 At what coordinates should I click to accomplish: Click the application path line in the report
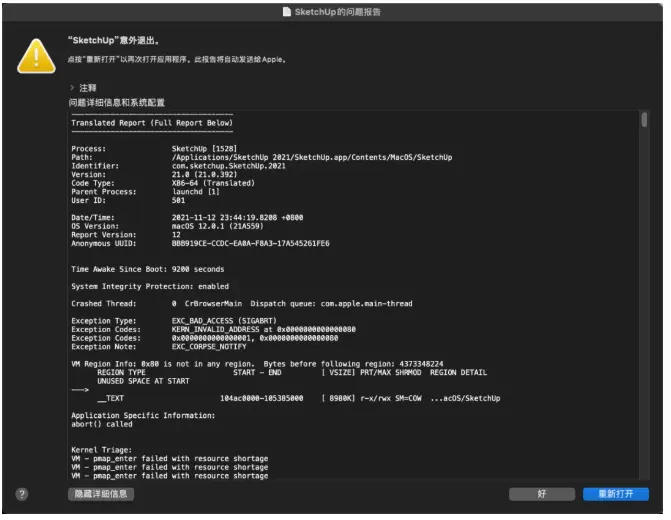[x=312, y=157]
